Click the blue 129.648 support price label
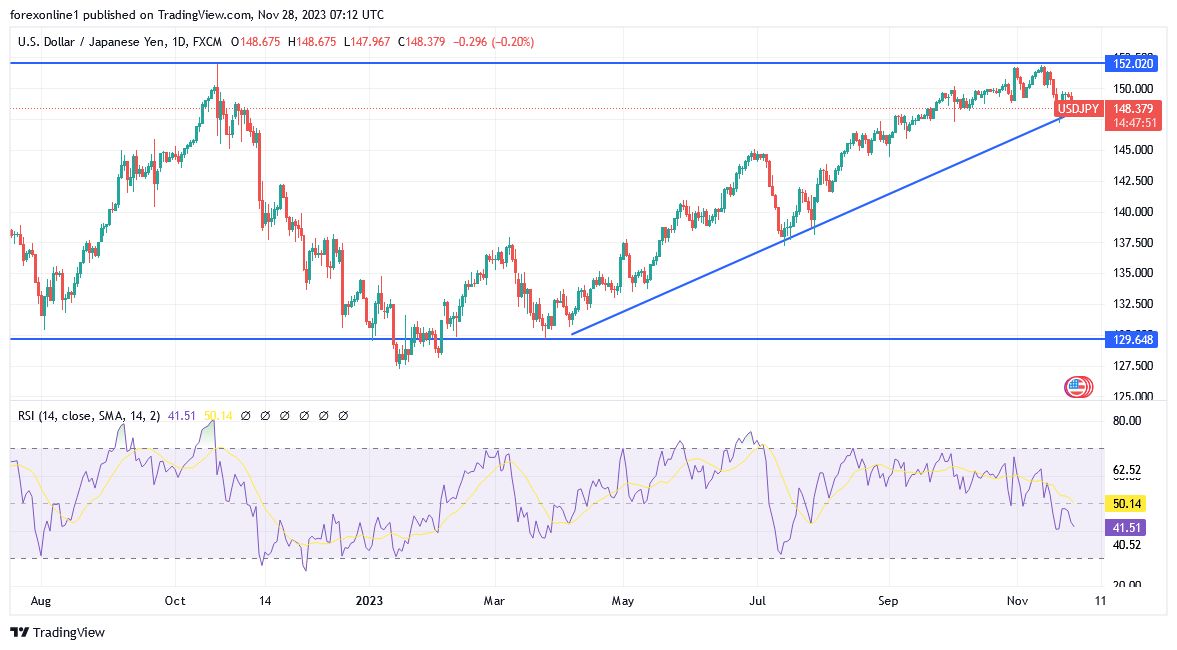This screenshot has height=650, width=1177. (1134, 340)
